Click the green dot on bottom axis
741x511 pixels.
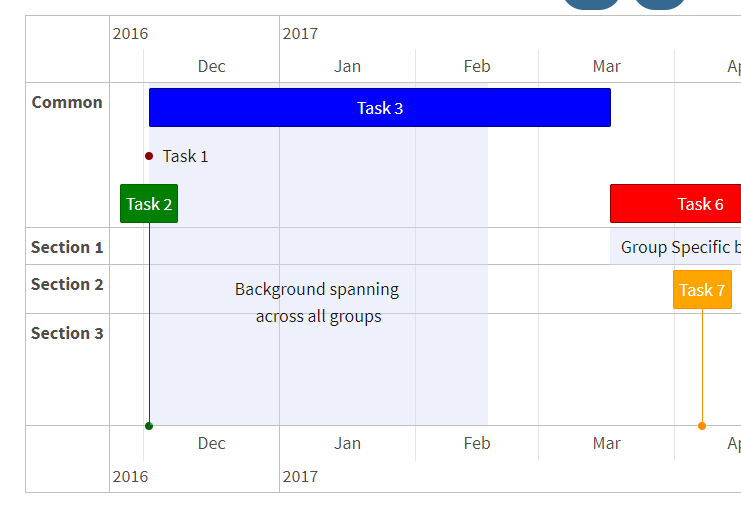point(149,426)
